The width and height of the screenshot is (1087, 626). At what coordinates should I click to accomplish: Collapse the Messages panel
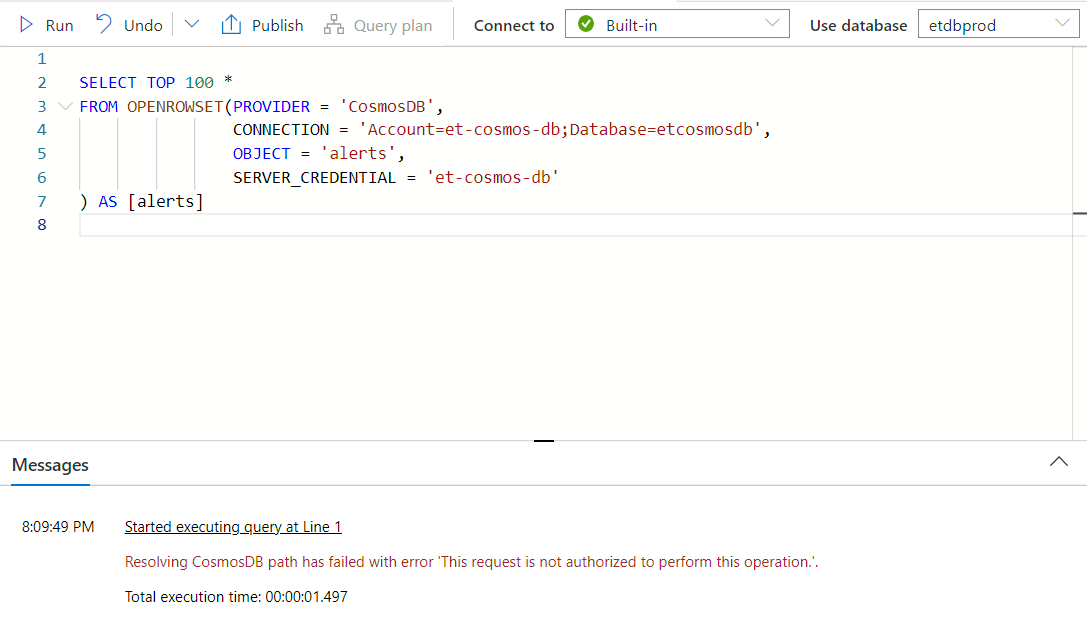point(1058,462)
